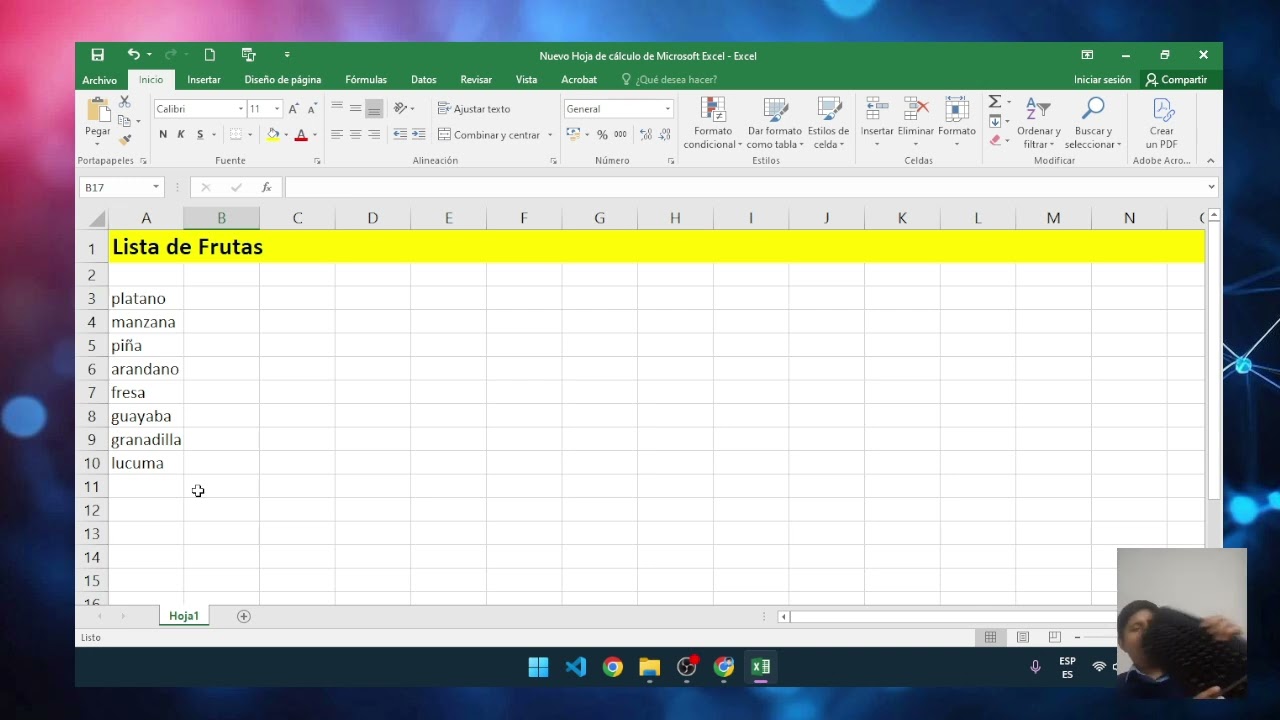Align cell text to the left
The height and width of the screenshot is (720, 1280).
click(x=337, y=134)
